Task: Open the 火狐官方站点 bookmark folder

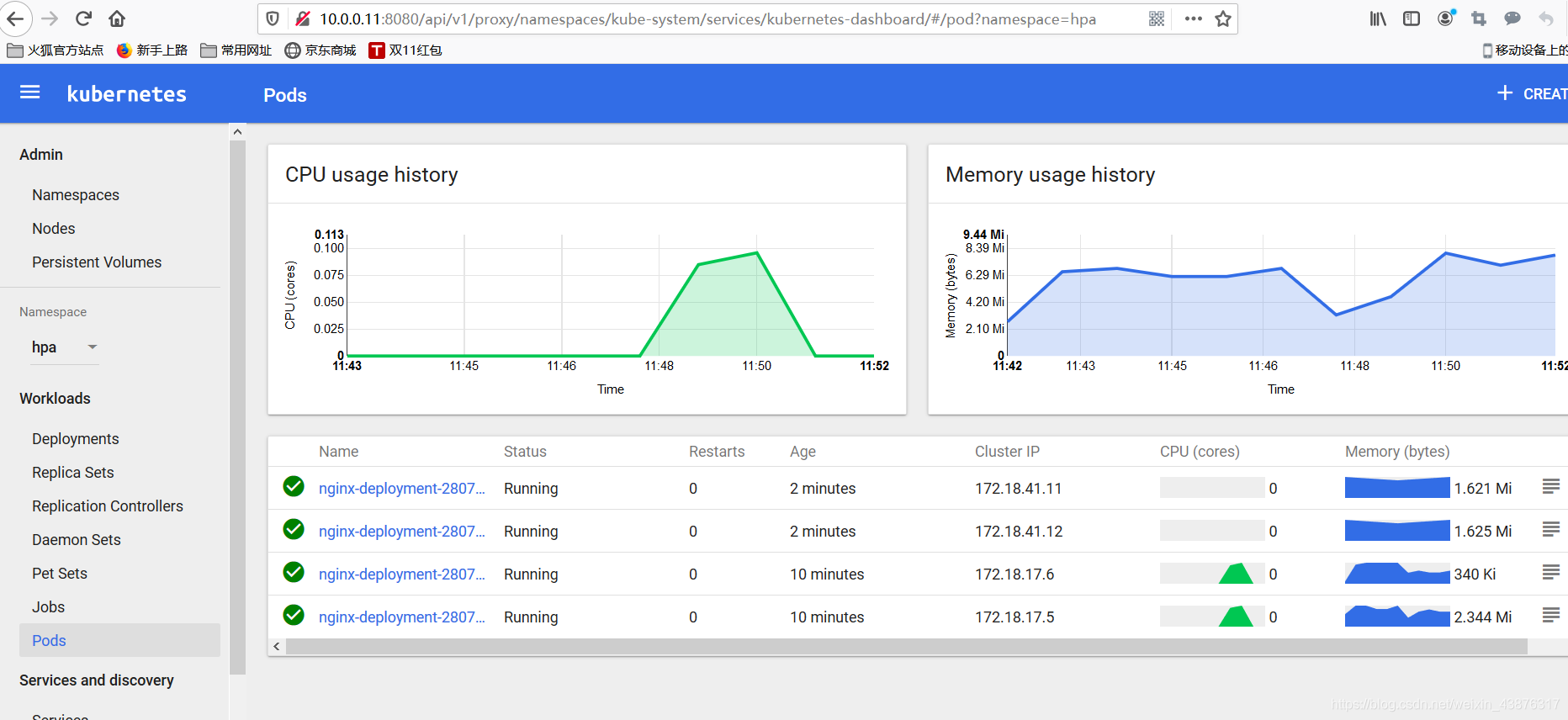Action: (56, 50)
